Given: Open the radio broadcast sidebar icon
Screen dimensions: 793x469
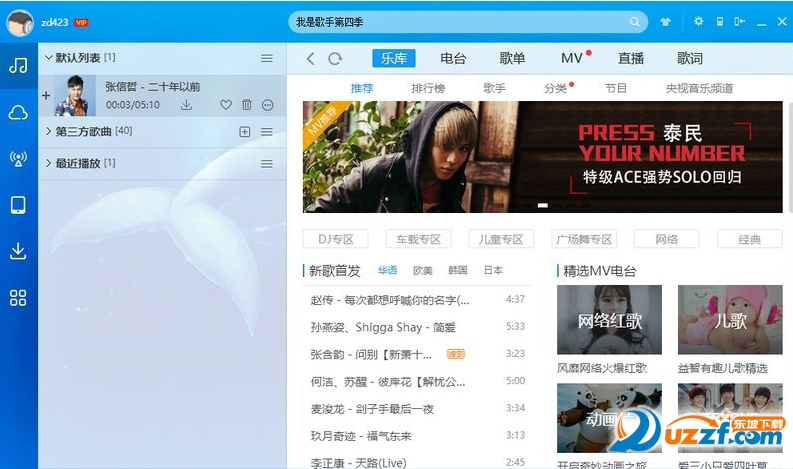Looking at the screenshot, I should [18, 159].
